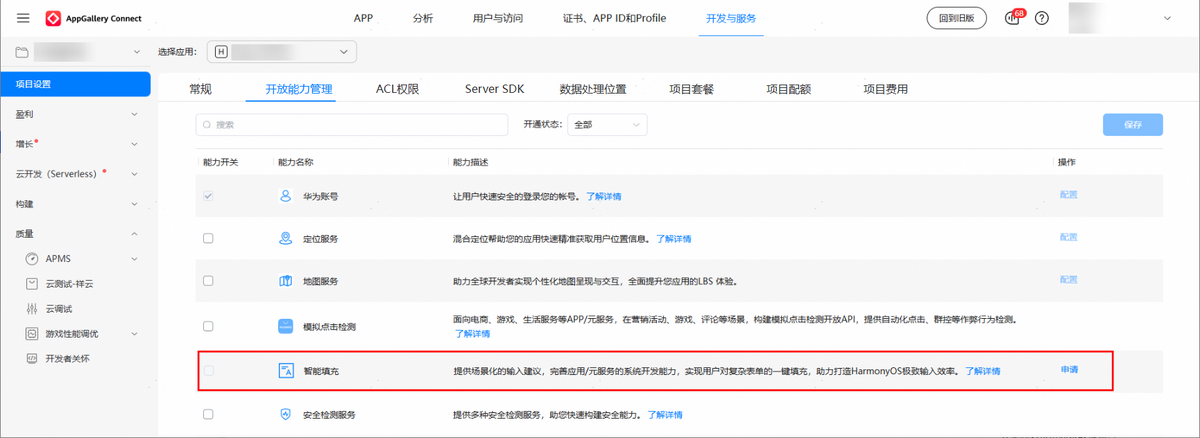Click the 智能填充 smart fill icon

pyautogui.click(x=284, y=371)
